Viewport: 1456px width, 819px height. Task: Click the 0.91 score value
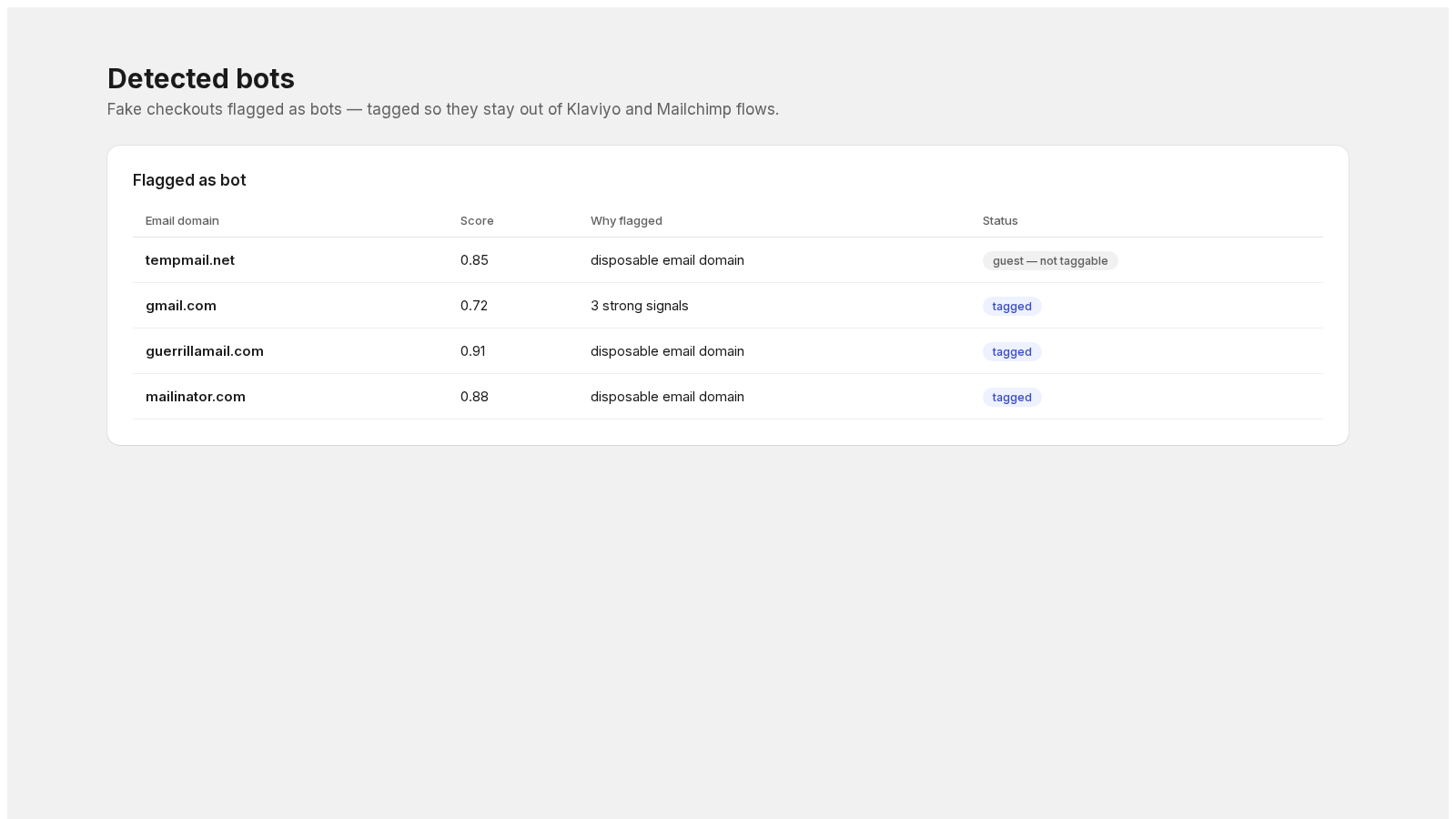point(473,351)
